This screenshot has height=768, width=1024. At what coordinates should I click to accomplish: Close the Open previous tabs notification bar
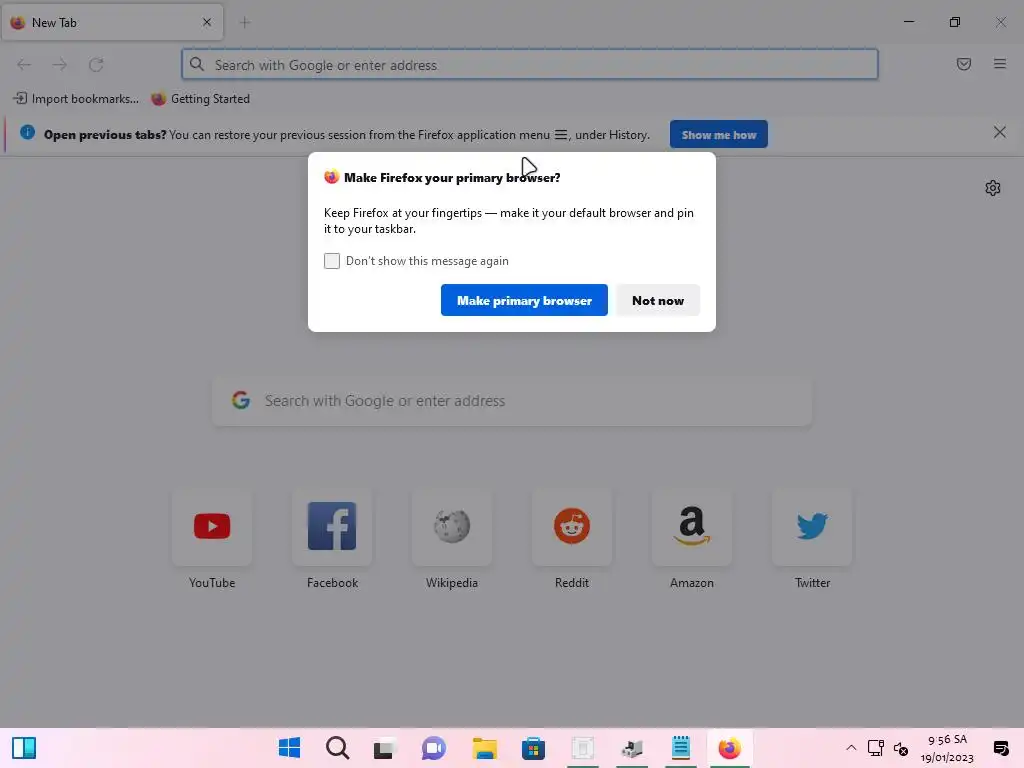999,133
